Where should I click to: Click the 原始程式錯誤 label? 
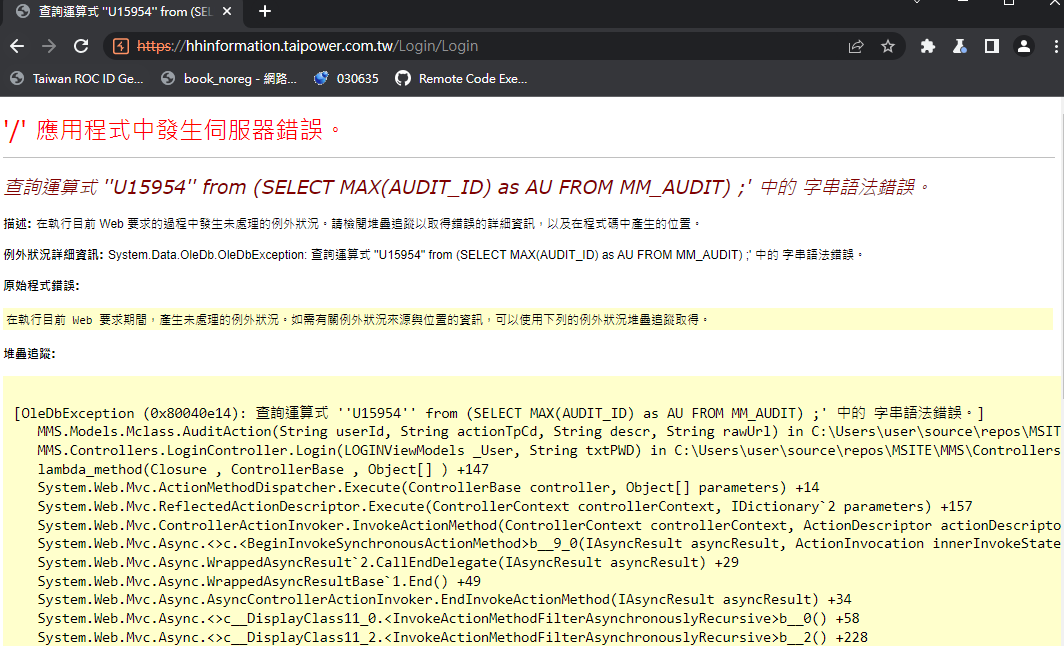41,286
